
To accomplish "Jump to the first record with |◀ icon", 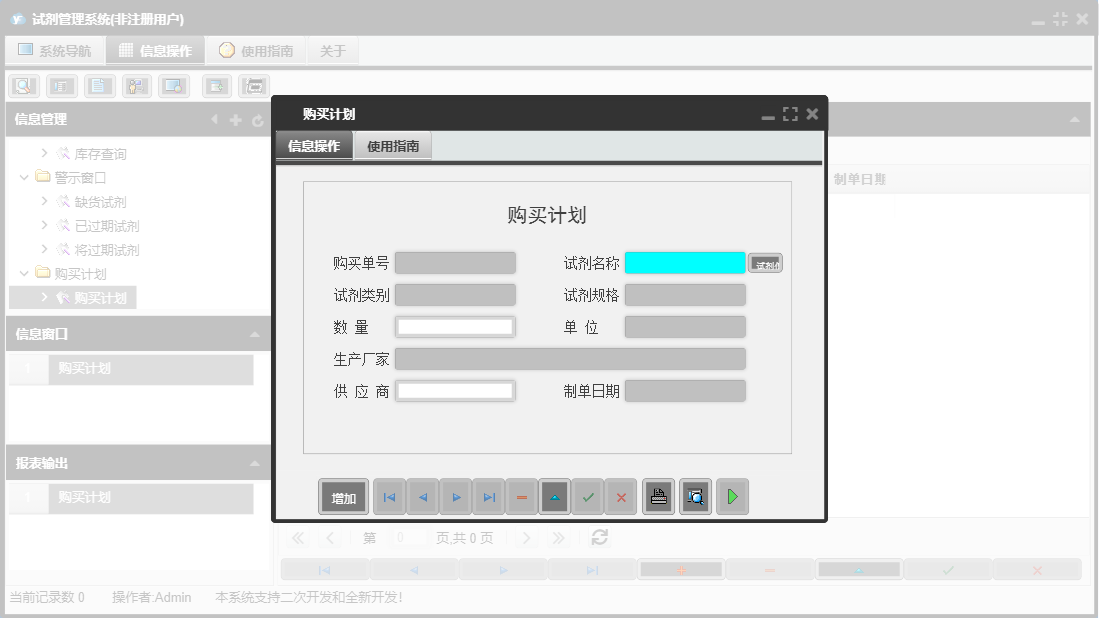I will pos(389,496).
